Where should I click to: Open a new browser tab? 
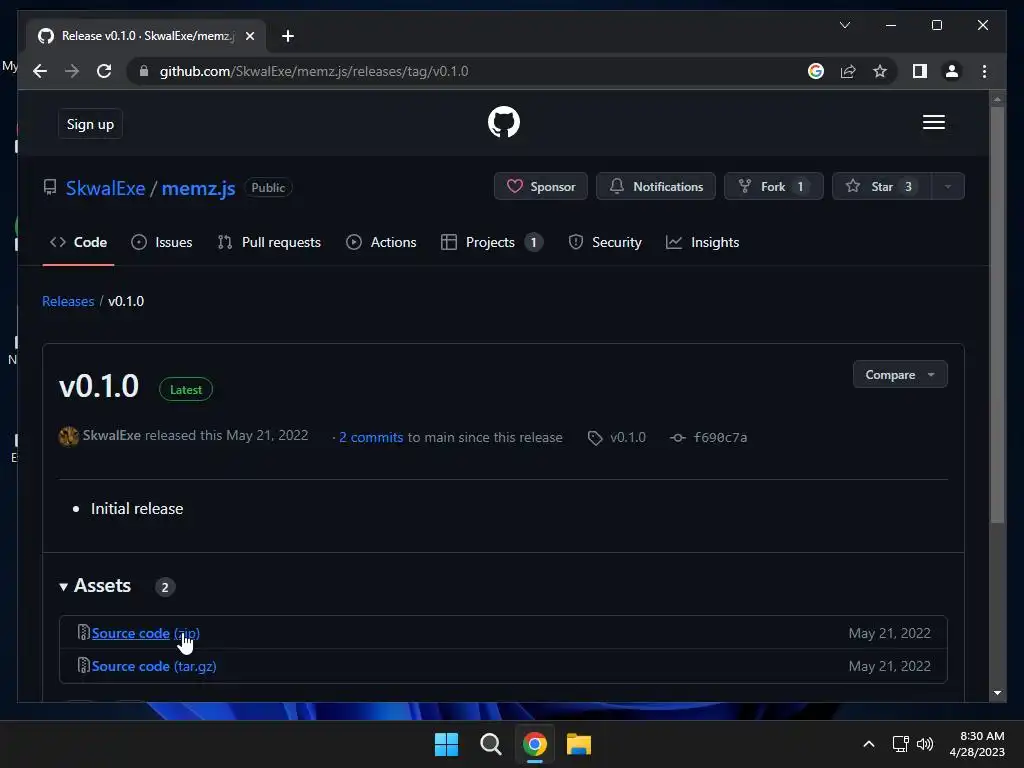click(287, 36)
